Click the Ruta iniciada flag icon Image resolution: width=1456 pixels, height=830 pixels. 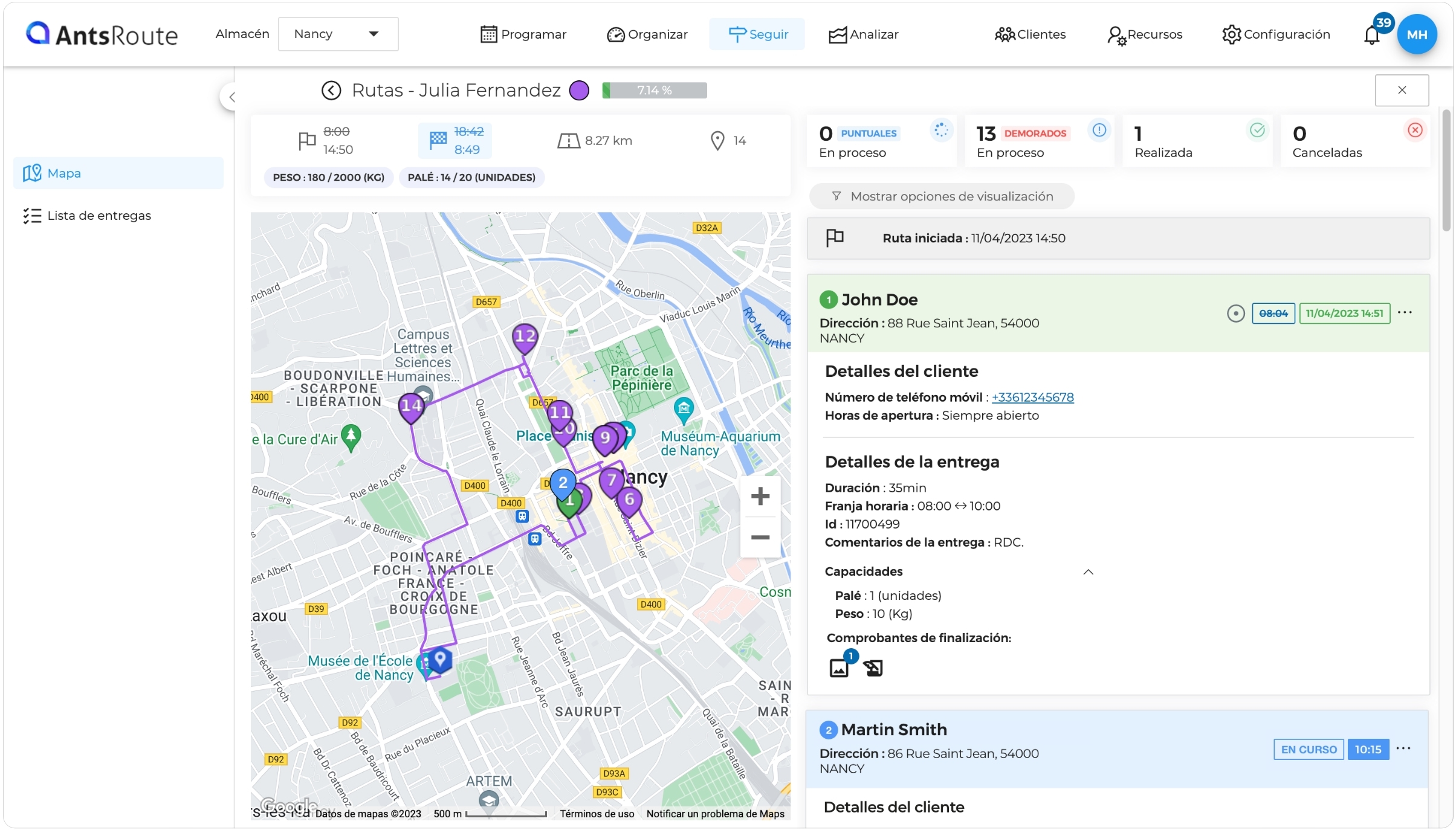[x=835, y=238]
